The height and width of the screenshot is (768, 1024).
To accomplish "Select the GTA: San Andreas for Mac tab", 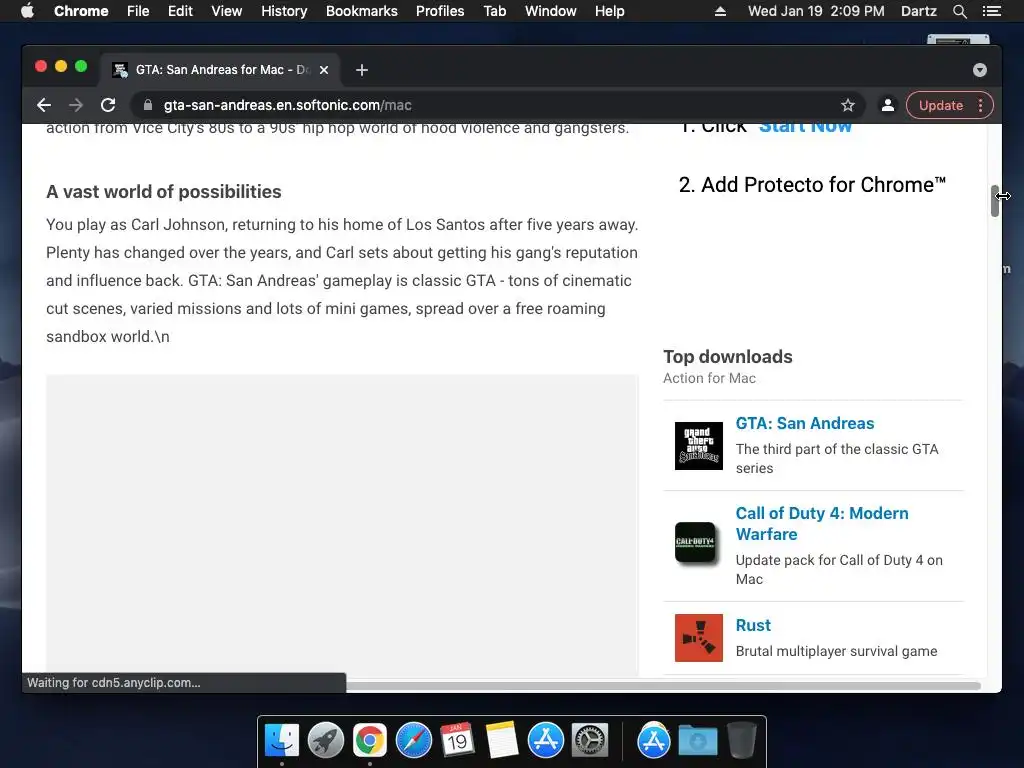I will (220, 70).
